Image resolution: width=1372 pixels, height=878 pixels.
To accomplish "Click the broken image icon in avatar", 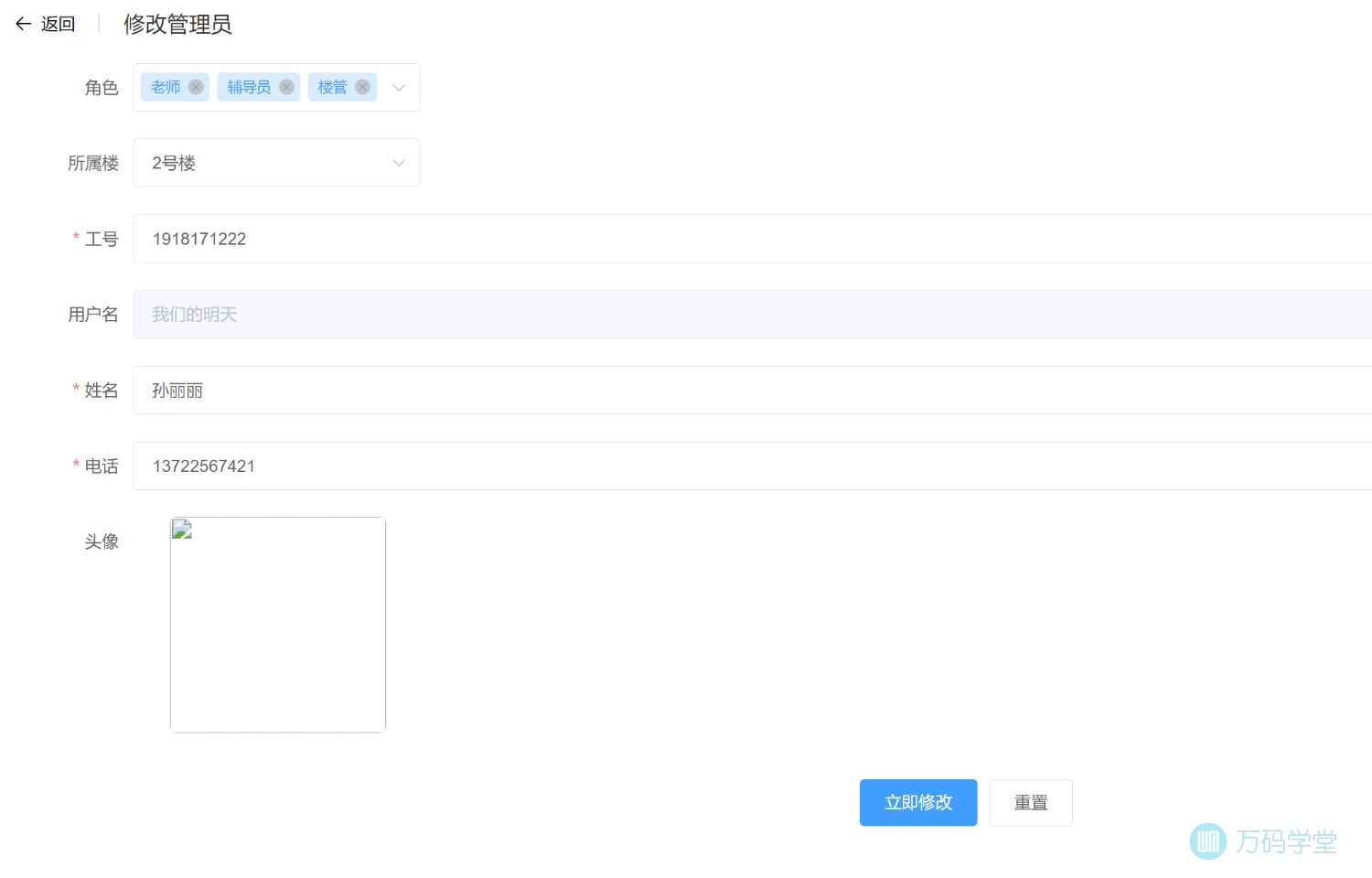I will (x=182, y=529).
